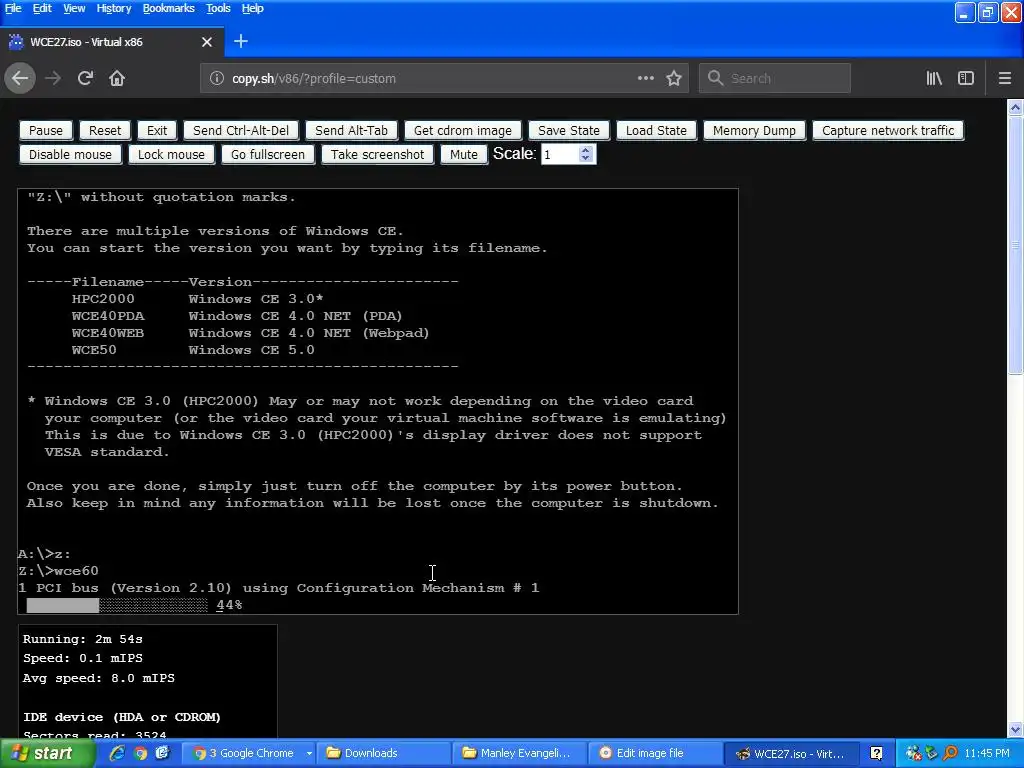The height and width of the screenshot is (768, 1024).
Task: Go back with the browser back arrow
Action: [20, 78]
